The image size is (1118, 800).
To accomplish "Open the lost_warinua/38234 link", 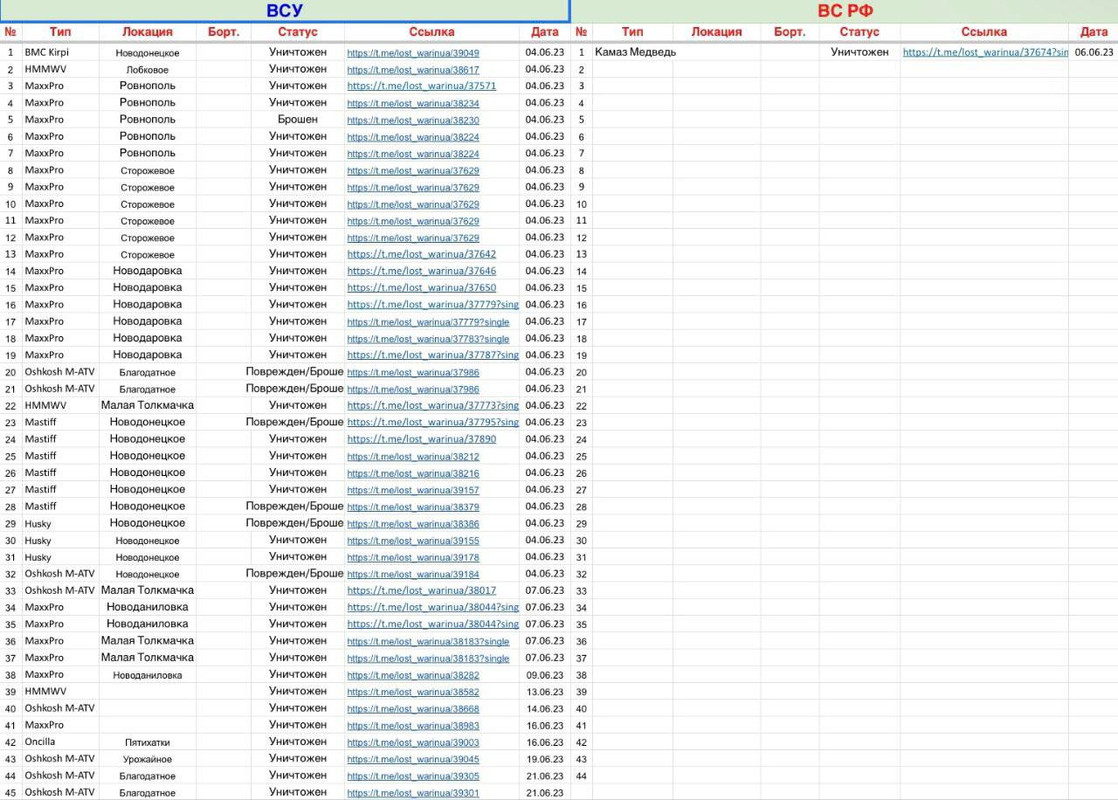I will 413,103.
